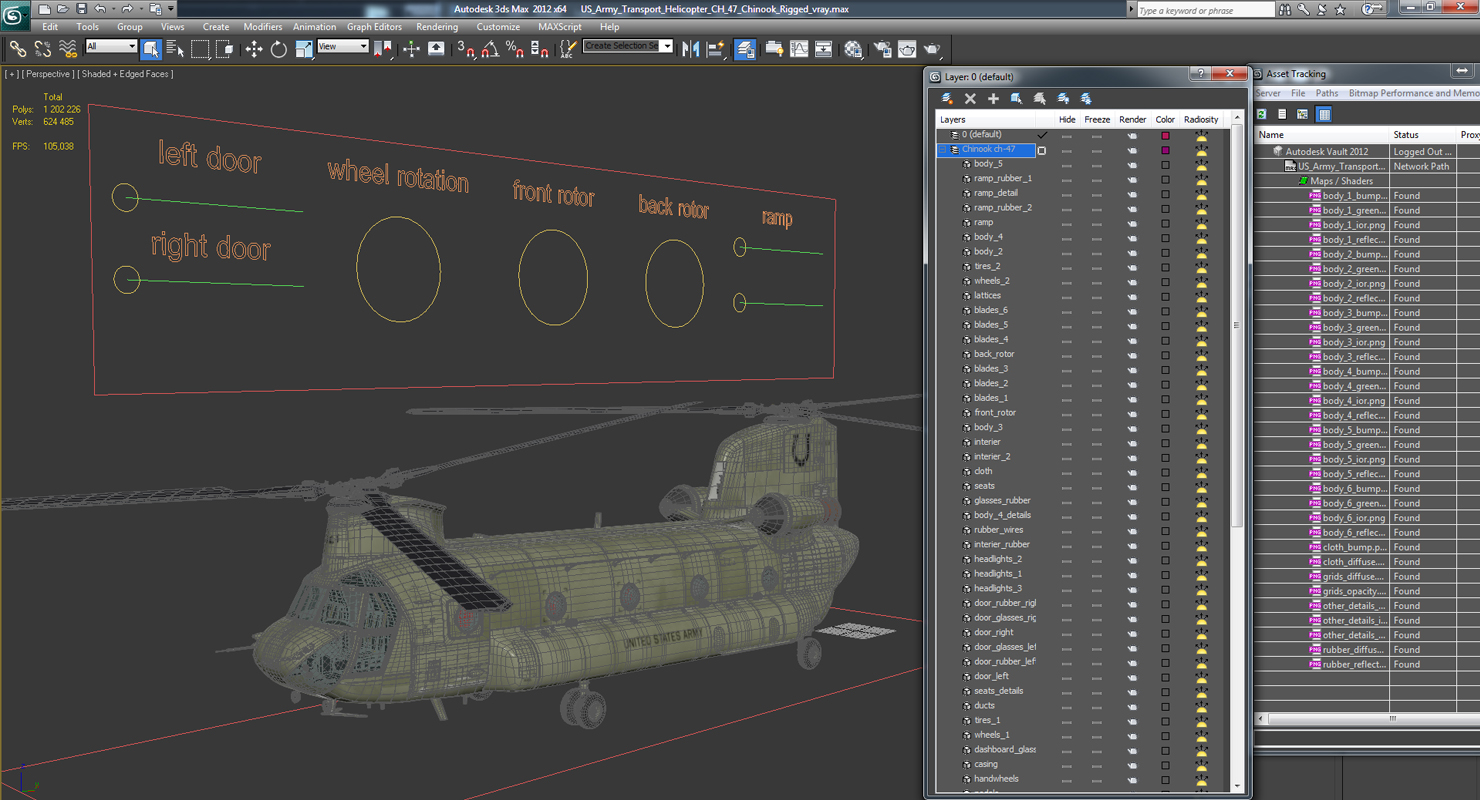Click the Mirror tool icon
Screen dimensions: 1480x800
tap(690, 48)
